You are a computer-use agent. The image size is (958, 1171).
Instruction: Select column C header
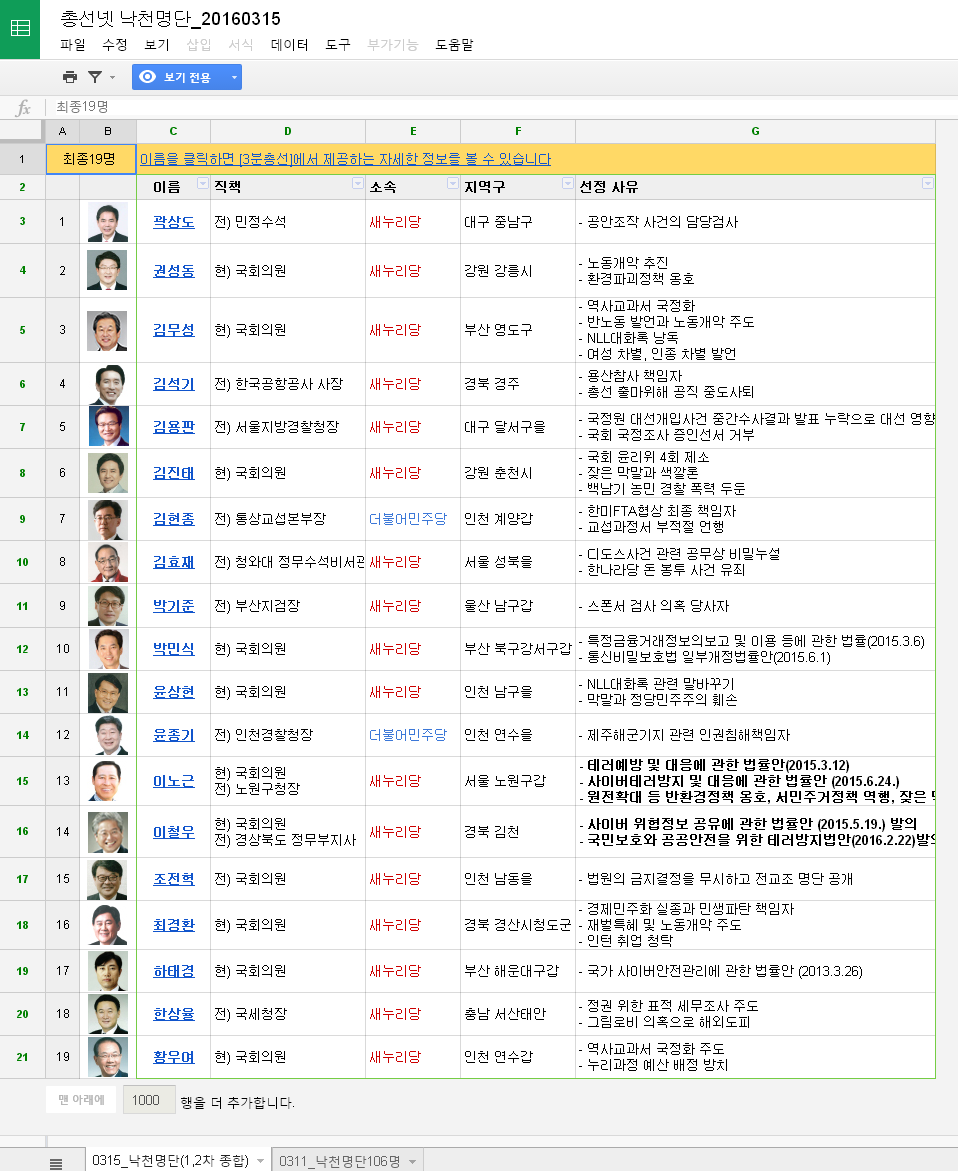click(173, 131)
